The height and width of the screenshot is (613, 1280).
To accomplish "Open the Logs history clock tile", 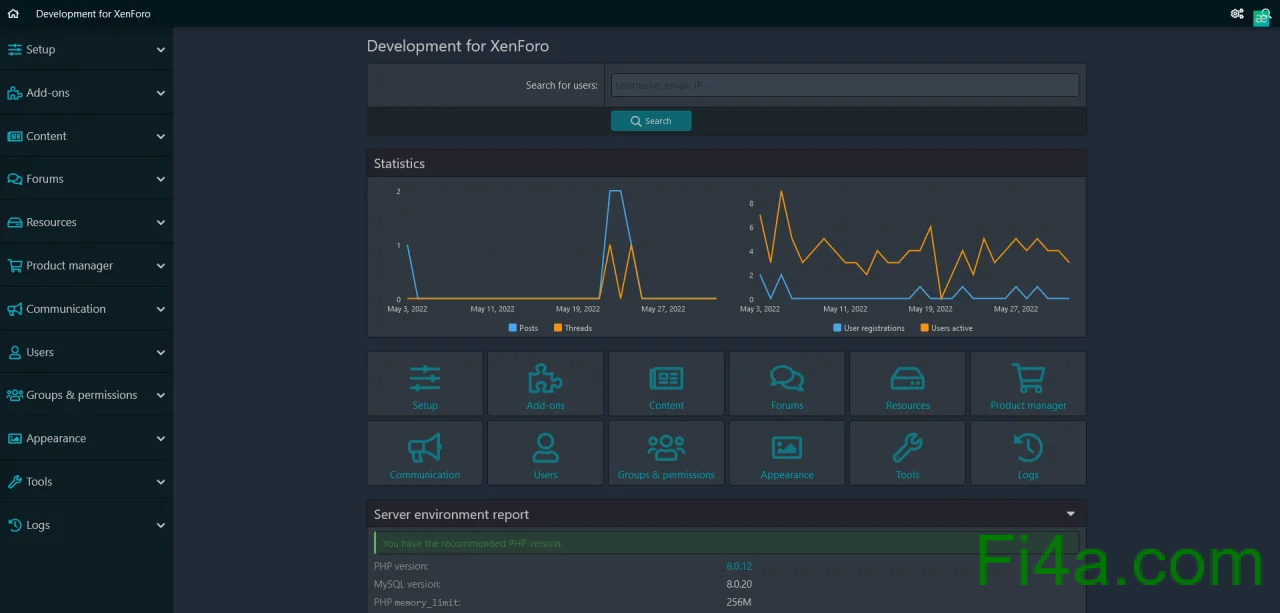I will 1028,453.
